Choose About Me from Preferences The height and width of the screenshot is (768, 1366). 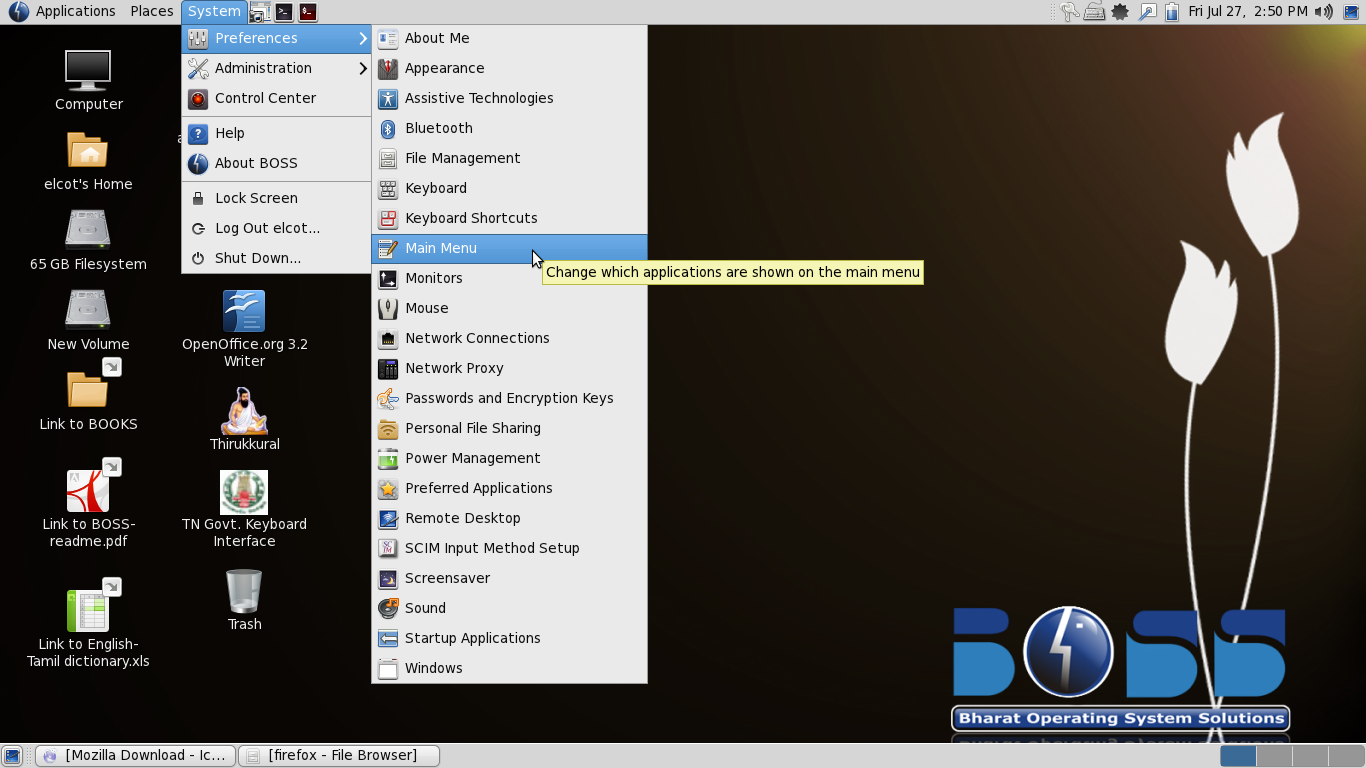pyautogui.click(x=509, y=38)
